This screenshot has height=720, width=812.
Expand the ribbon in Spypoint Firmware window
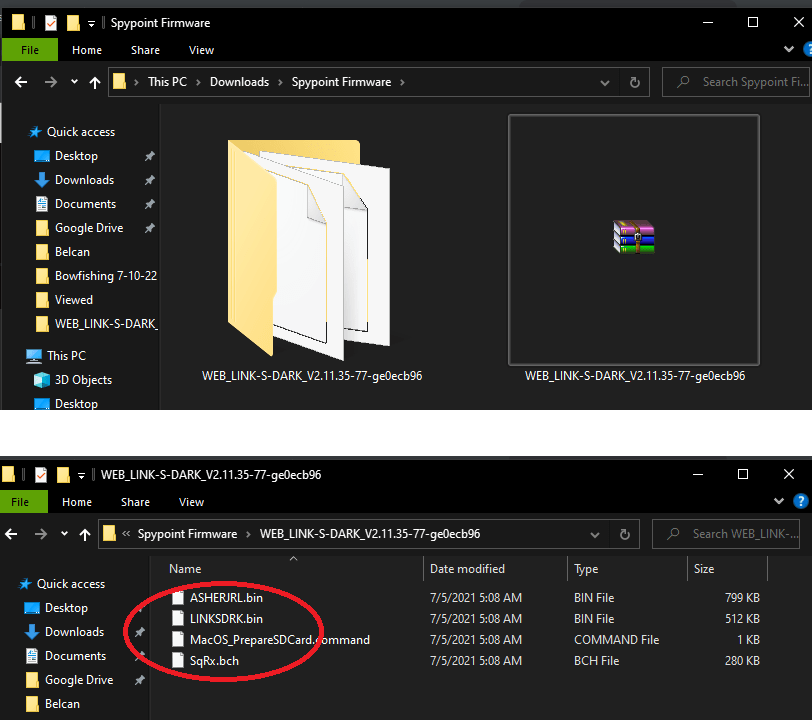tap(789, 49)
